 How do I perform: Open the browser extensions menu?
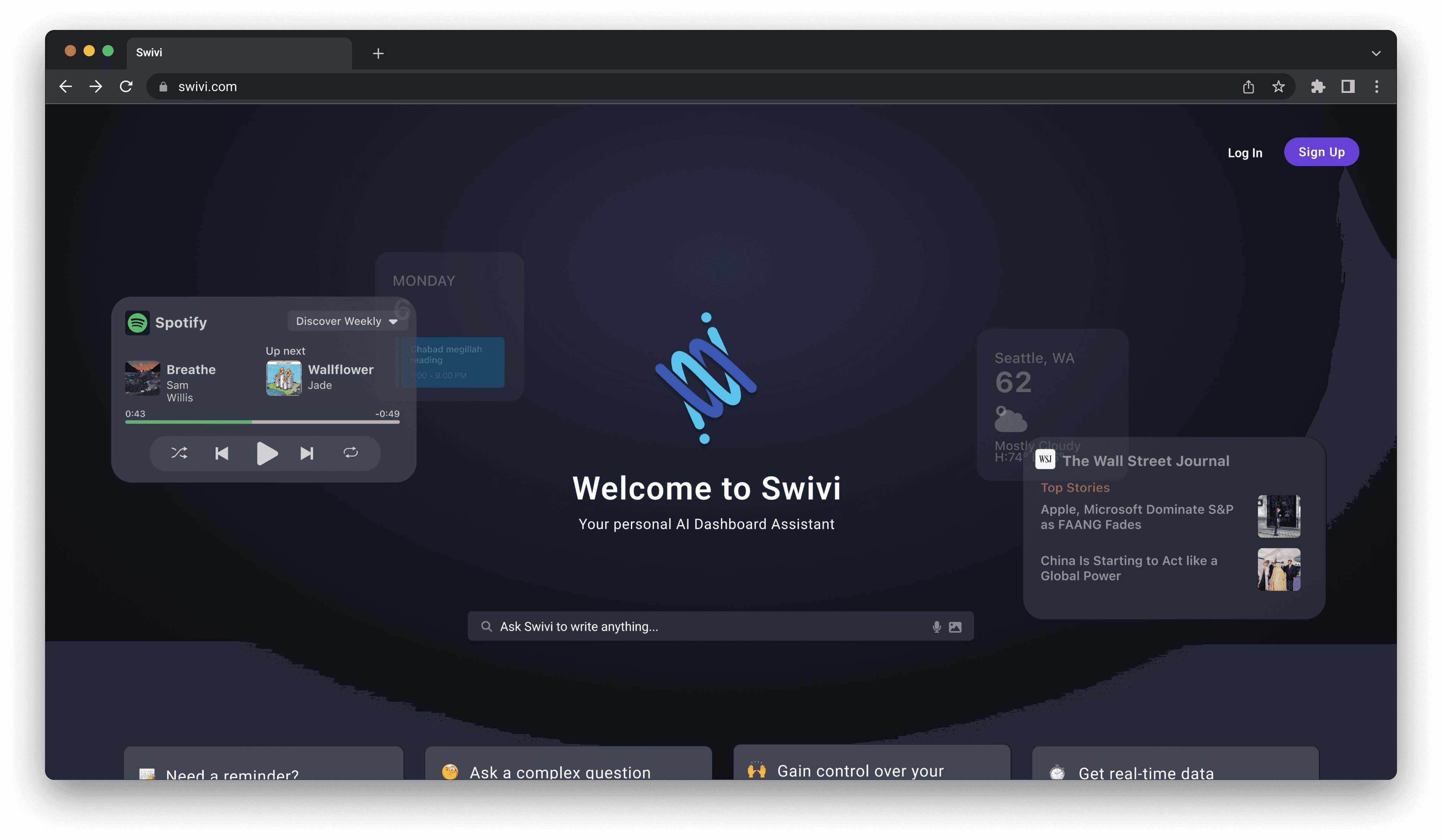tap(1318, 86)
